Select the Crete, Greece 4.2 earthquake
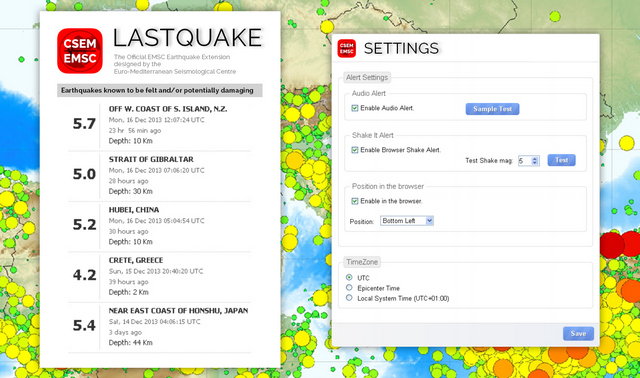640x378 pixels. coord(159,276)
